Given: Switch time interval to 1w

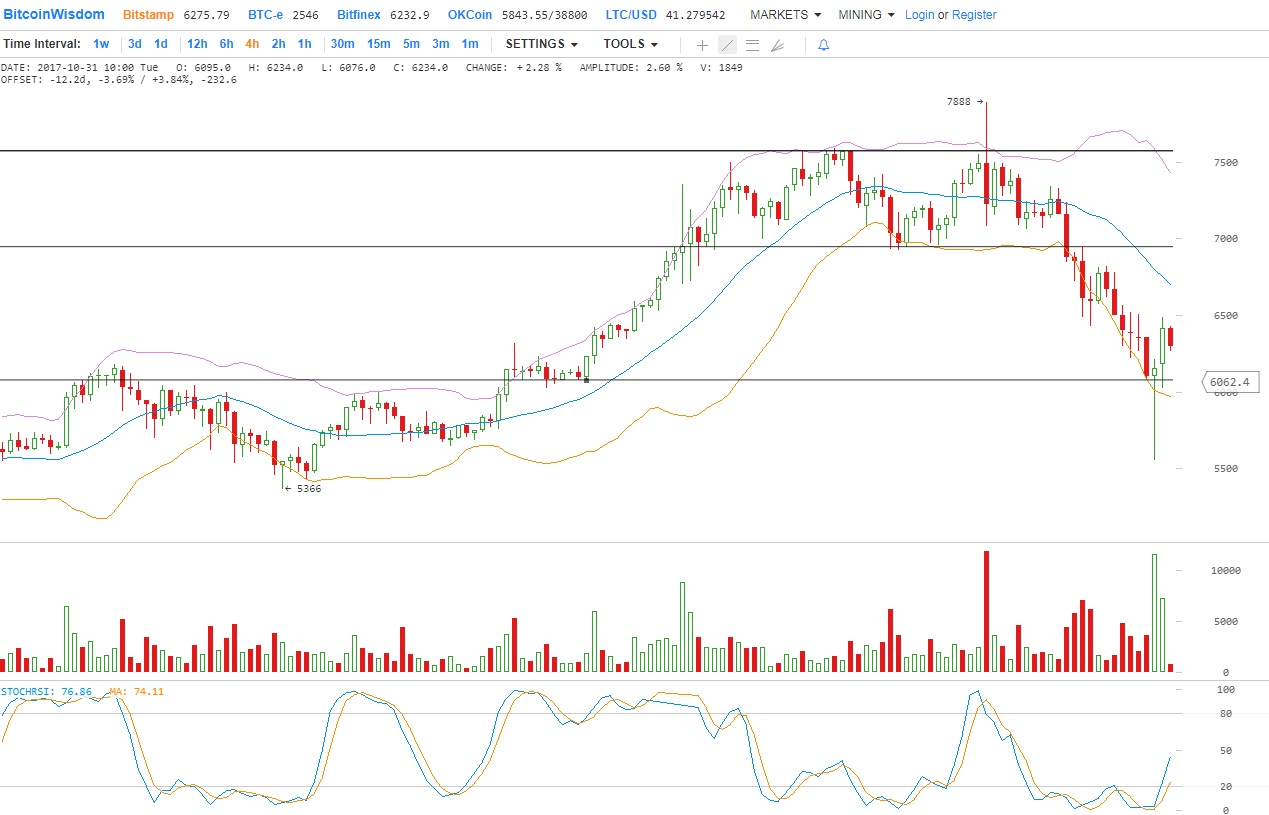Looking at the screenshot, I should [x=101, y=44].
